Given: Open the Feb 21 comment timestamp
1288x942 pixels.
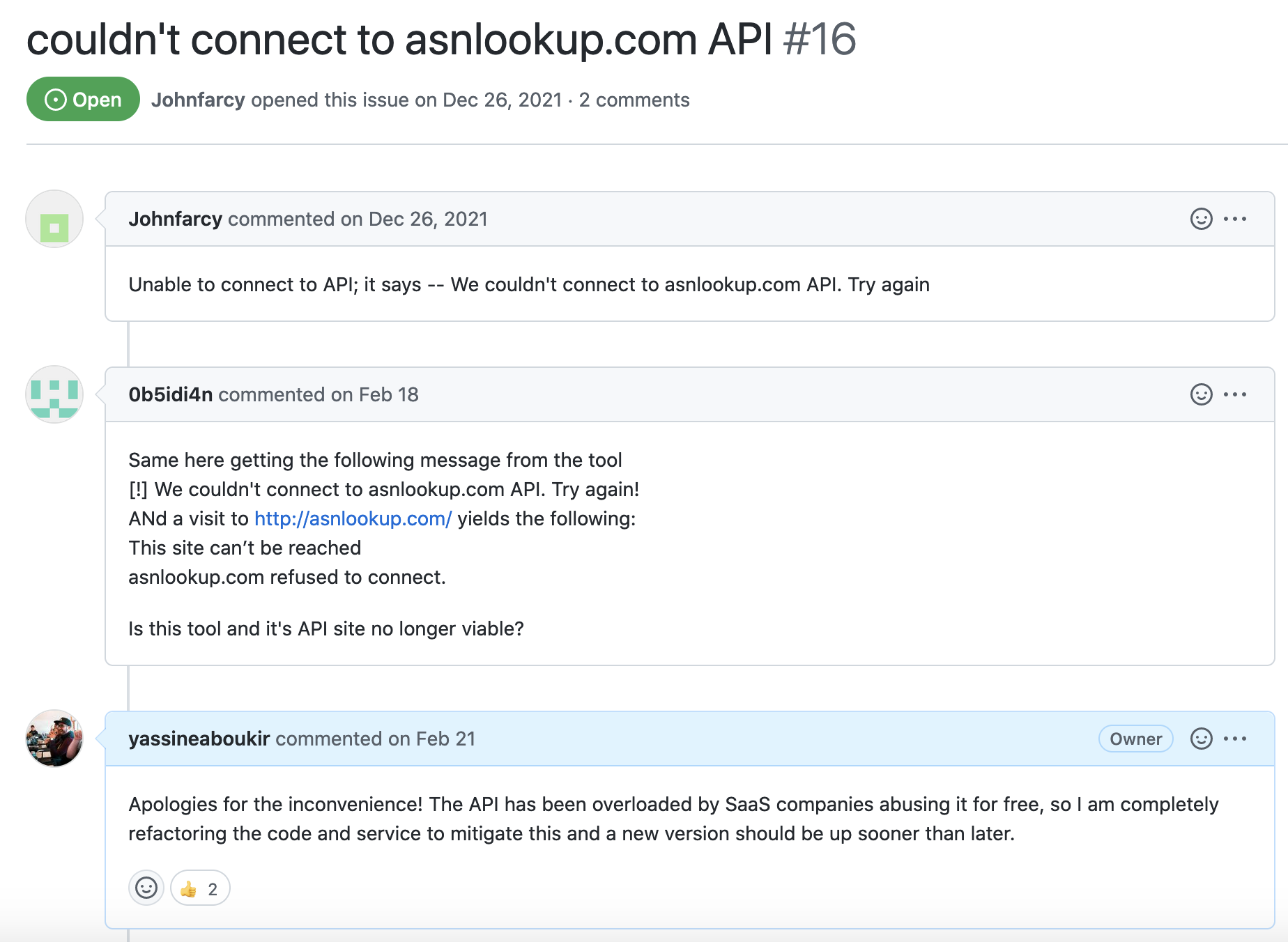Looking at the screenshot, I should tap(445, 739).
